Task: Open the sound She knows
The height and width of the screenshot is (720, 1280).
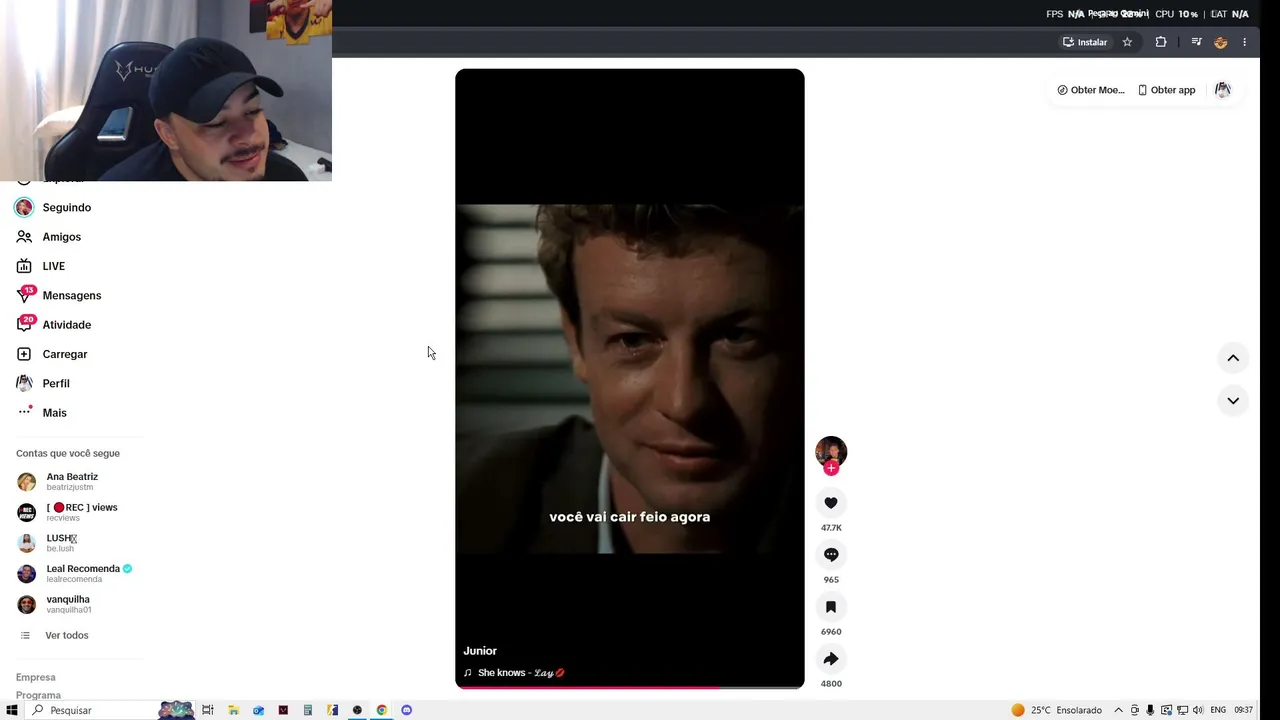Action: point(514,673)
